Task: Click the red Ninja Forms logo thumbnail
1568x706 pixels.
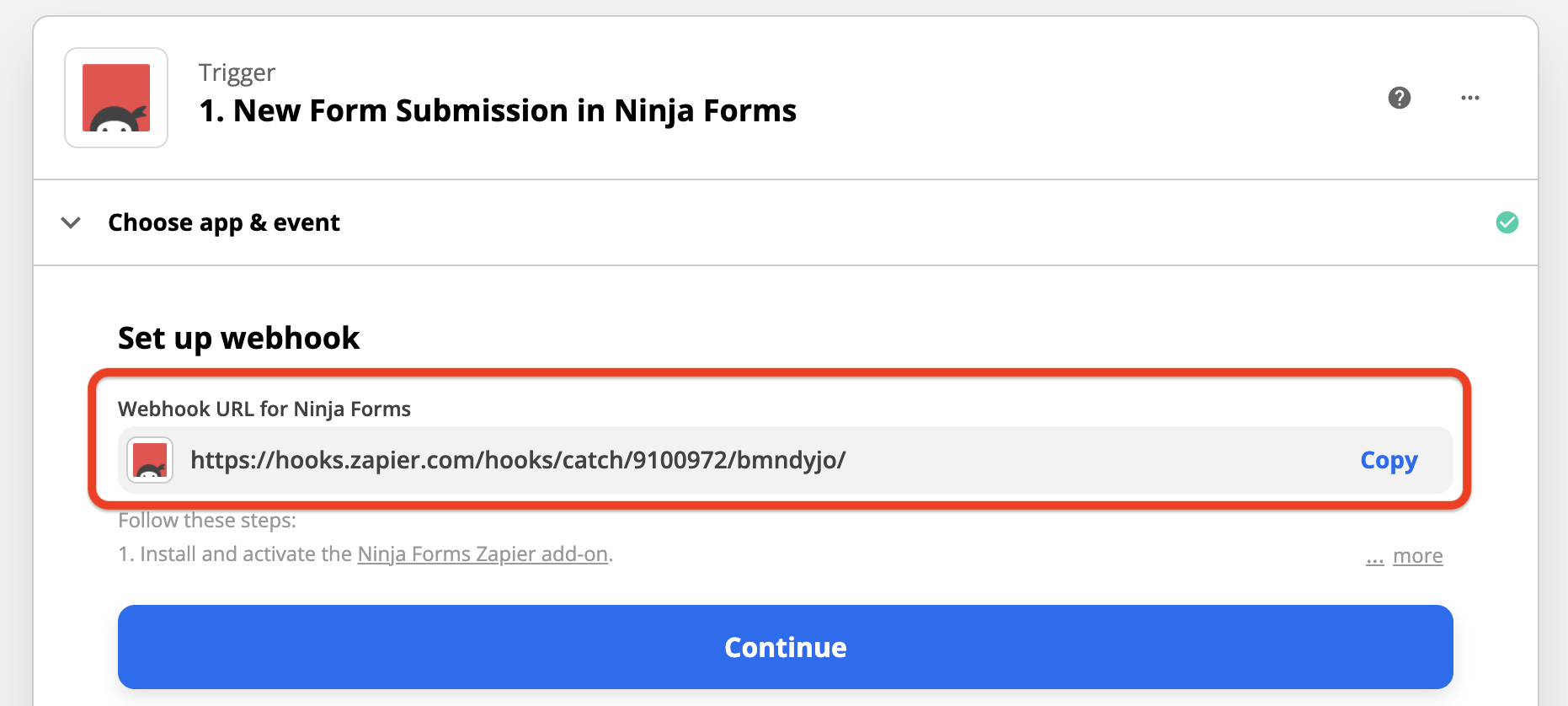Action: point(115,97)
